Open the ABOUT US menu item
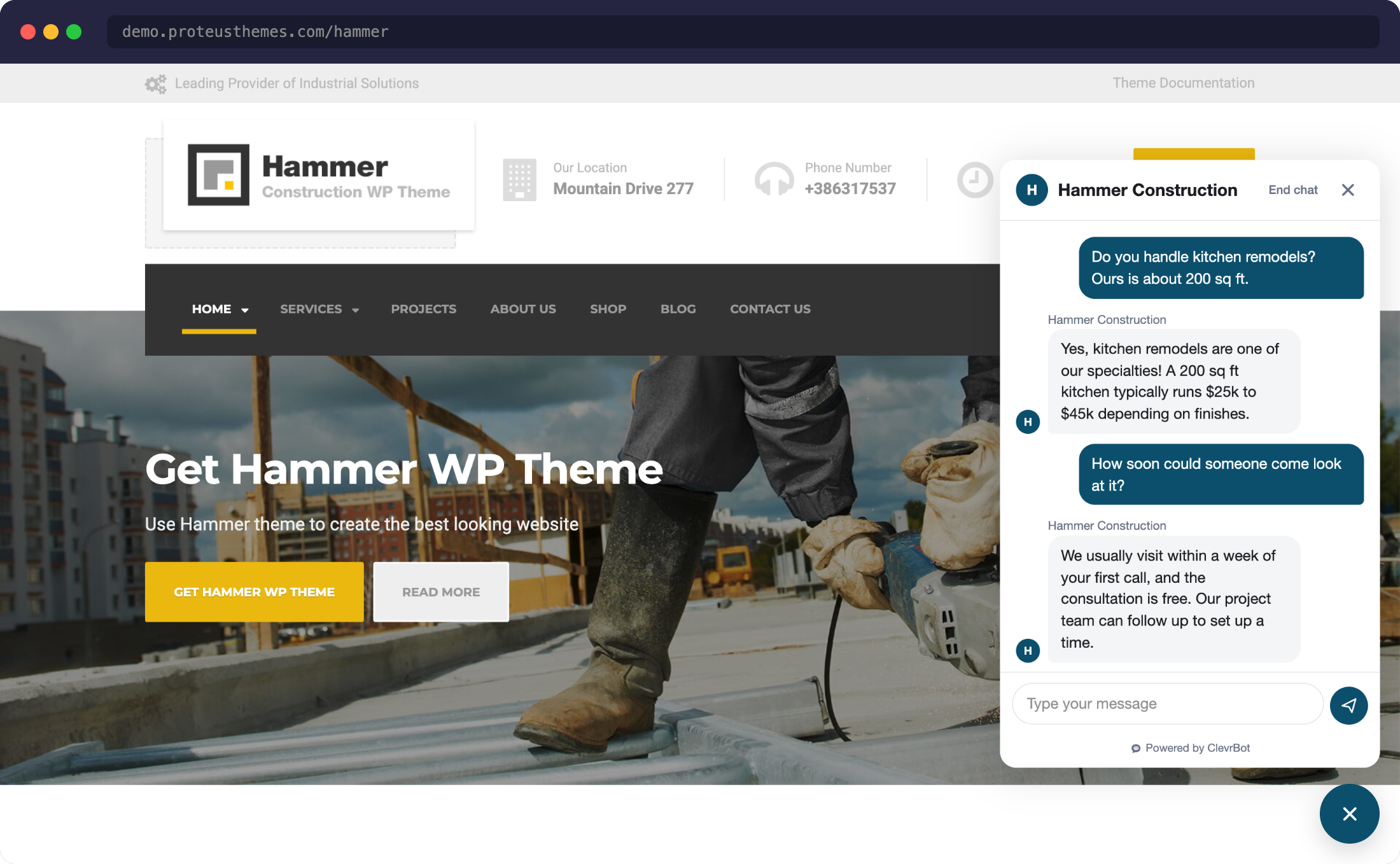The image size is (1400, 864). (523, 309)
